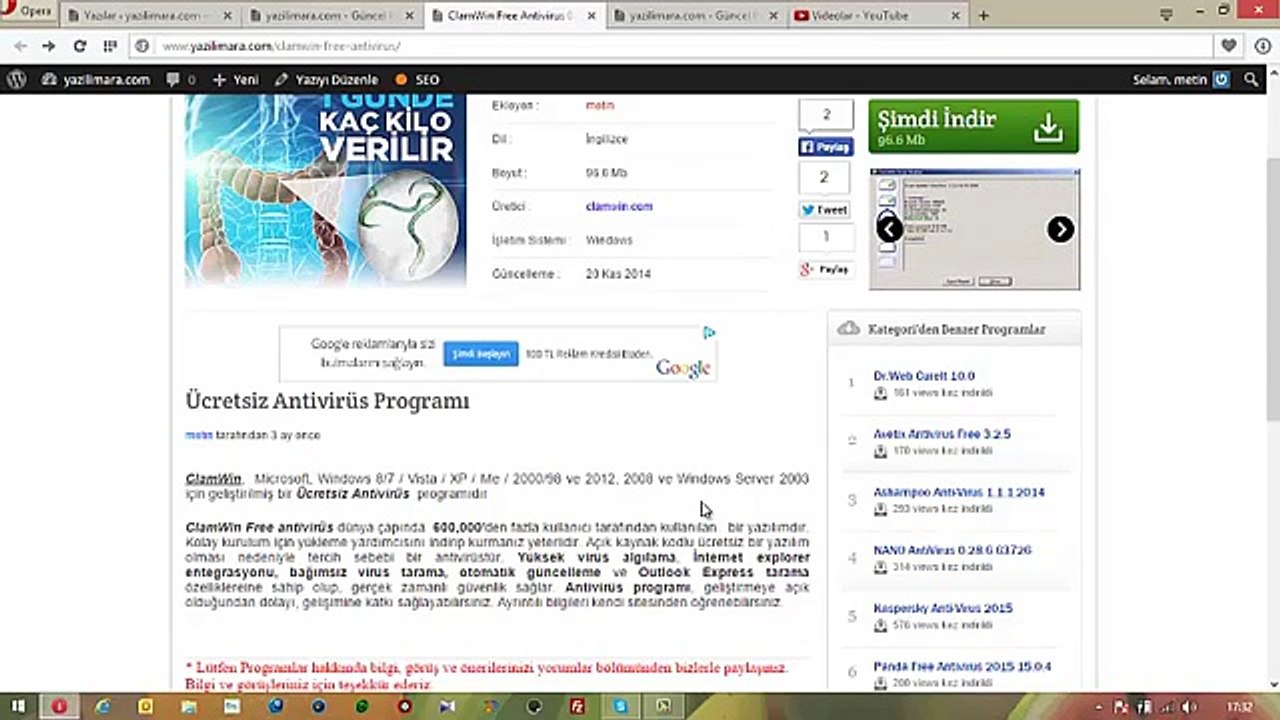Click the Şimdi Başlayın ad button

(x=481, y=354)
